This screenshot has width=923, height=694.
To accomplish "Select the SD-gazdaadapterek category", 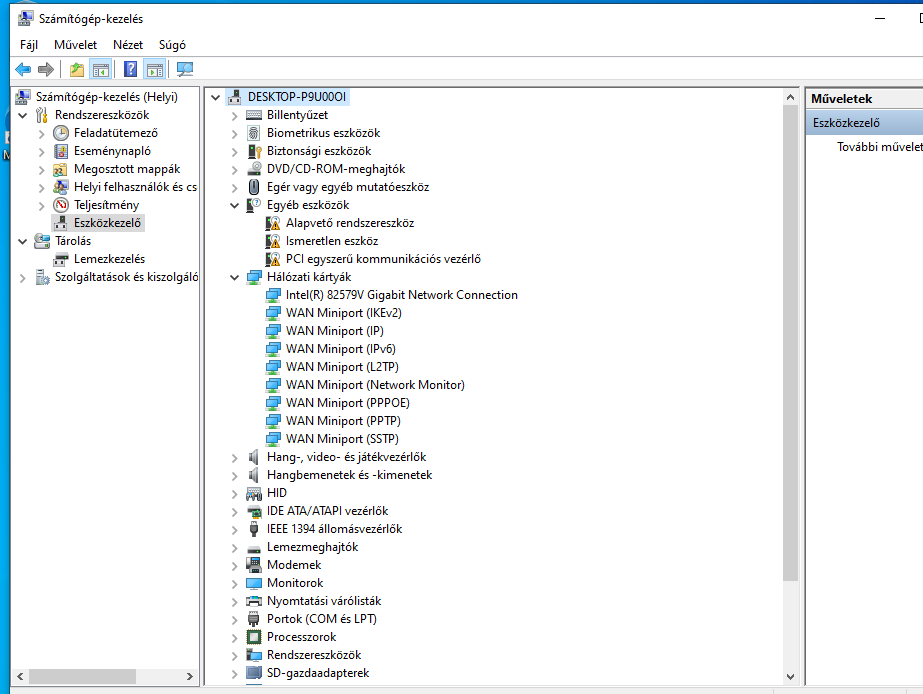I will [x=318, y=673].
